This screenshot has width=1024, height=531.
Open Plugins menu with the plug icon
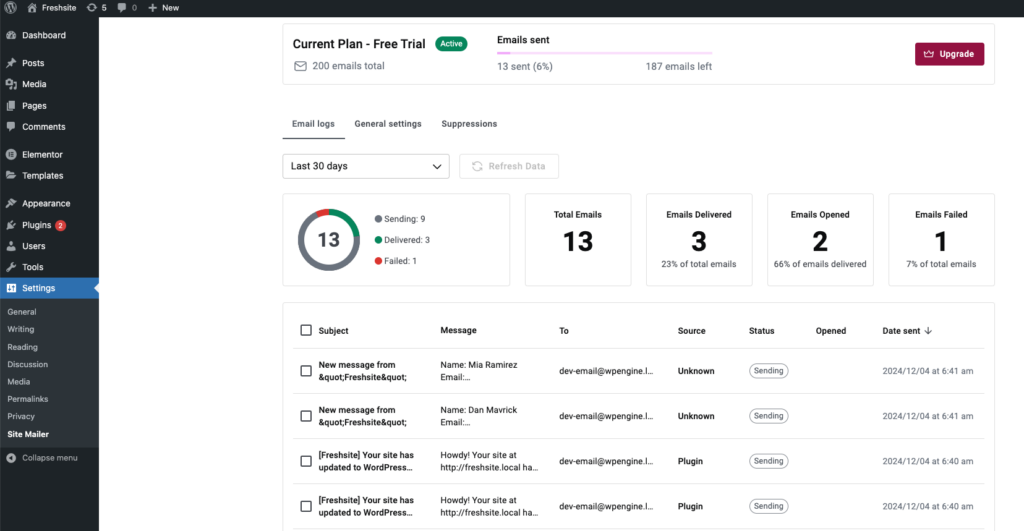pos(11,225)
